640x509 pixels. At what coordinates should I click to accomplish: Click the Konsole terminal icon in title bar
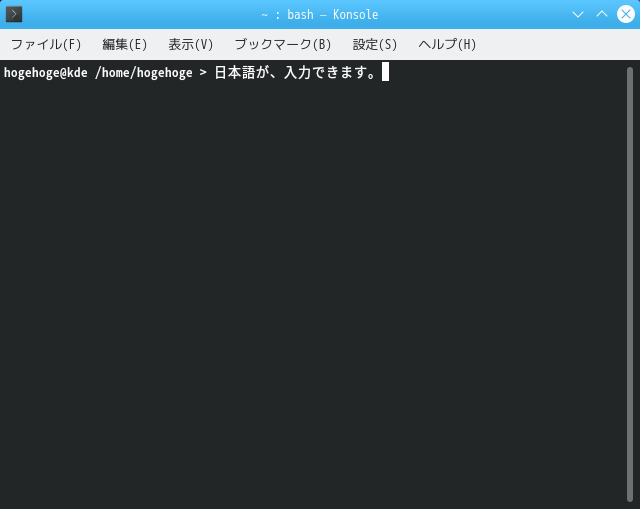(x=14, y=14)
